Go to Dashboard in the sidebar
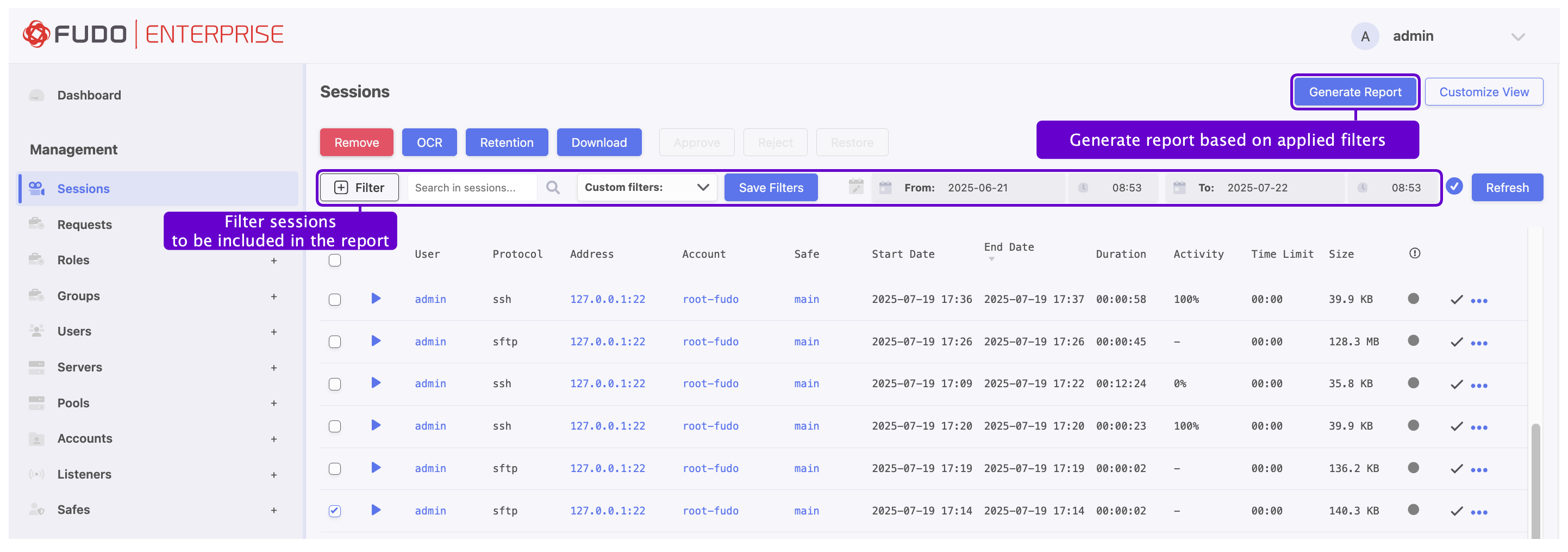 tap(89, 95)
